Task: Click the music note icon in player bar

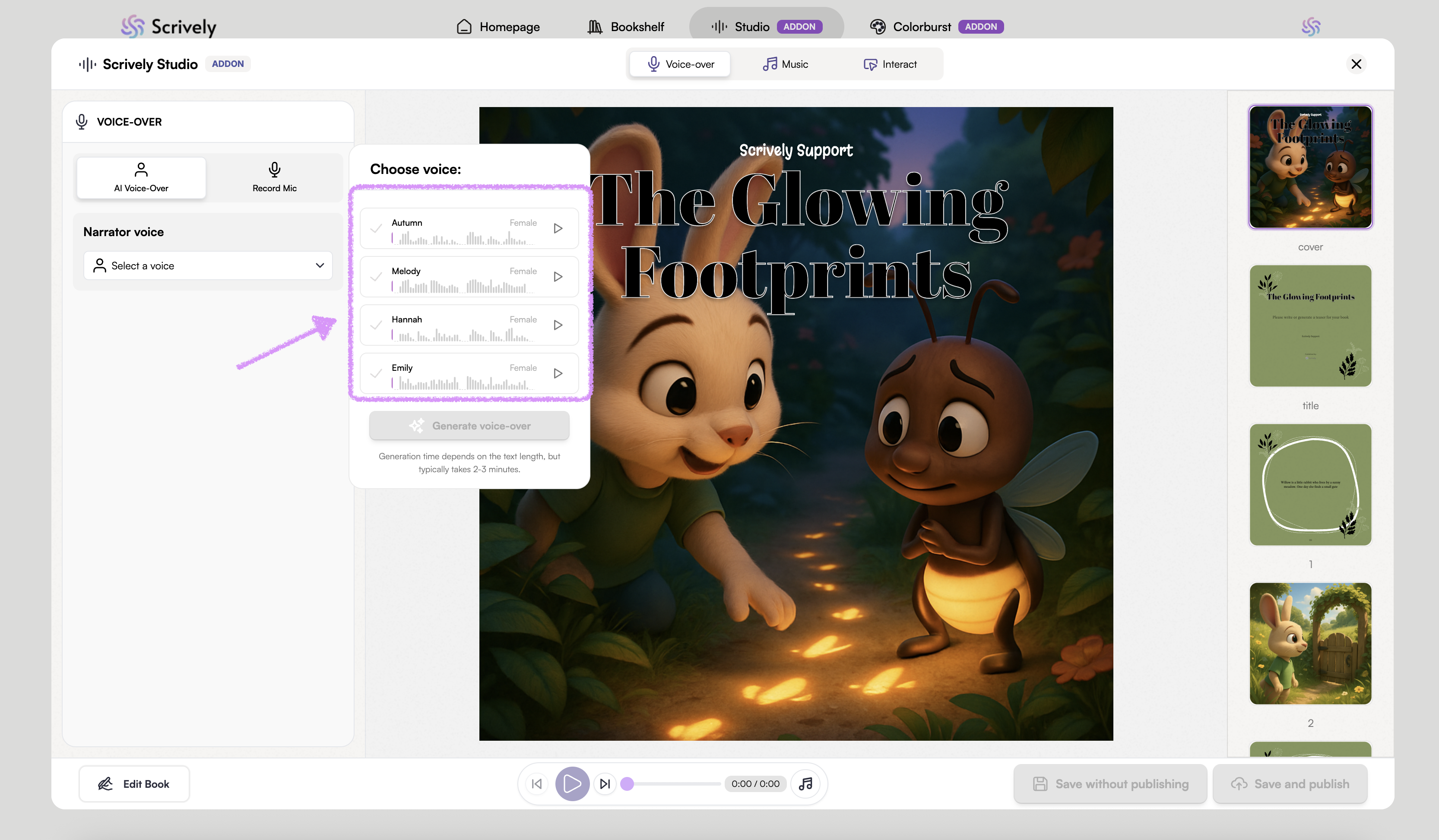Action: 805,783
